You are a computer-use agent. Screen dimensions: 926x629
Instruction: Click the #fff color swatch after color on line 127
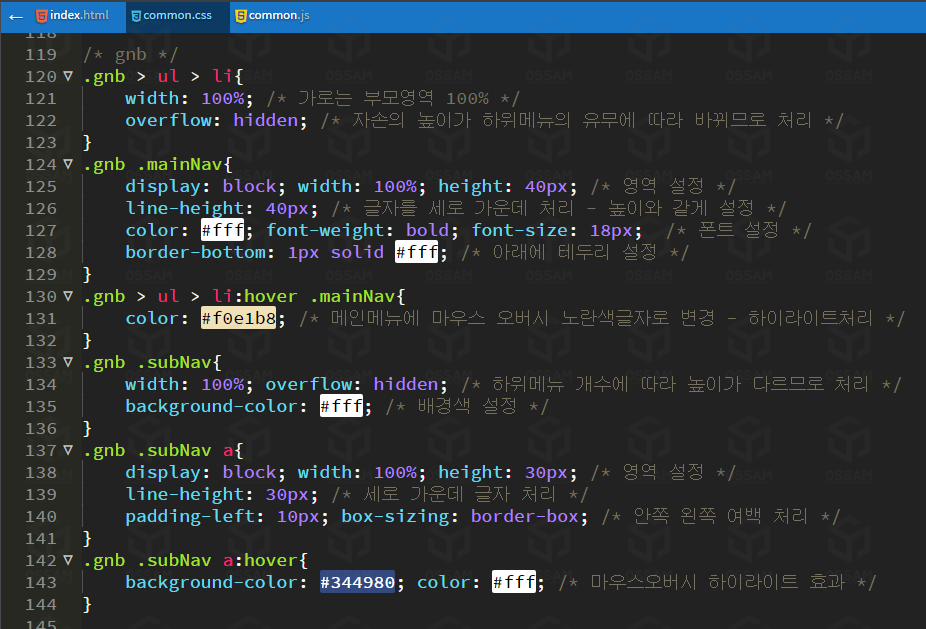pyautogui.click(x=222, y=230)
